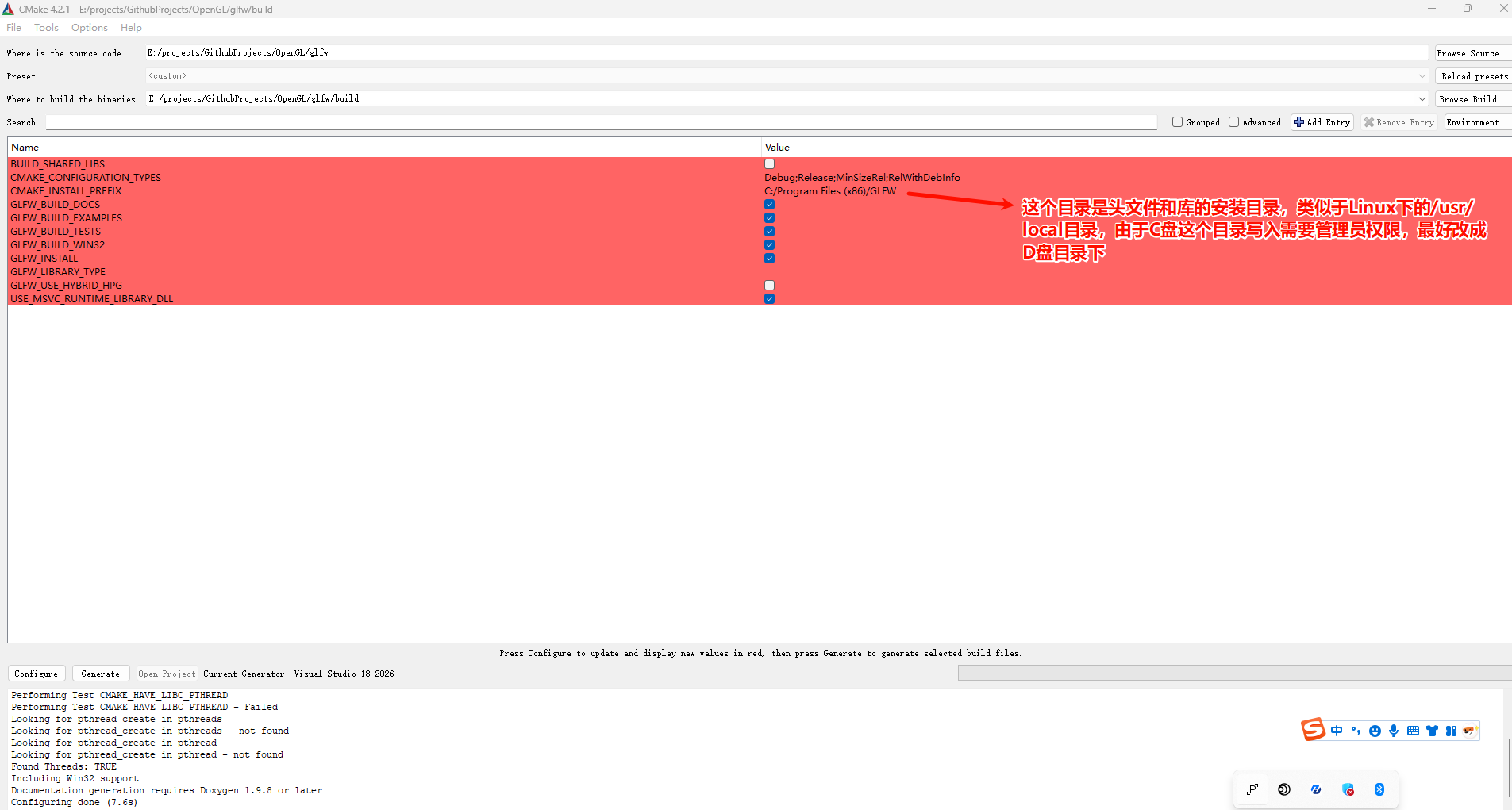Screen dimensions: 1512x810
Task: Click the Name column header
Action: (x=384, y=148)
